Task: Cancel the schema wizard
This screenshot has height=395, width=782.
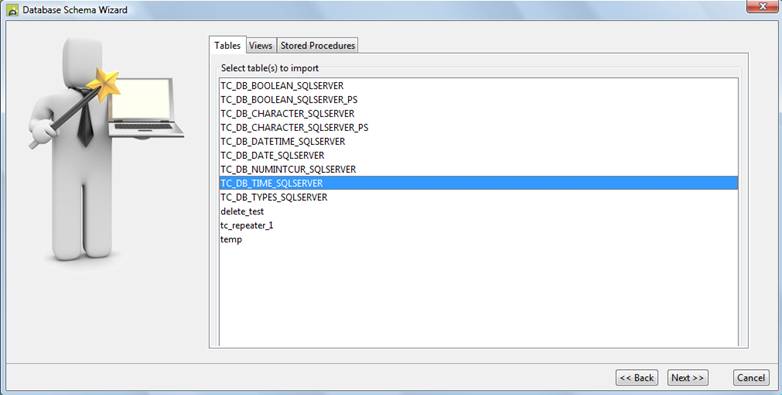Action: pos(751,378)
